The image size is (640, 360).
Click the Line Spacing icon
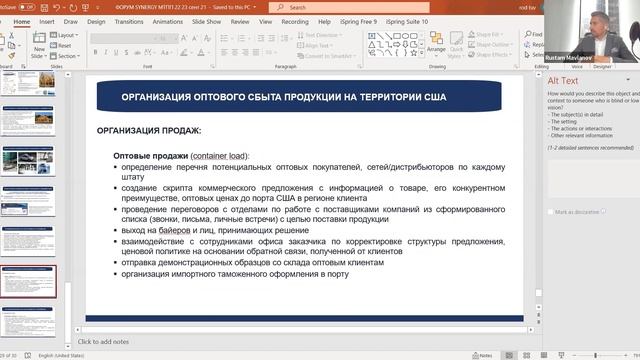[x=284, y=38]
